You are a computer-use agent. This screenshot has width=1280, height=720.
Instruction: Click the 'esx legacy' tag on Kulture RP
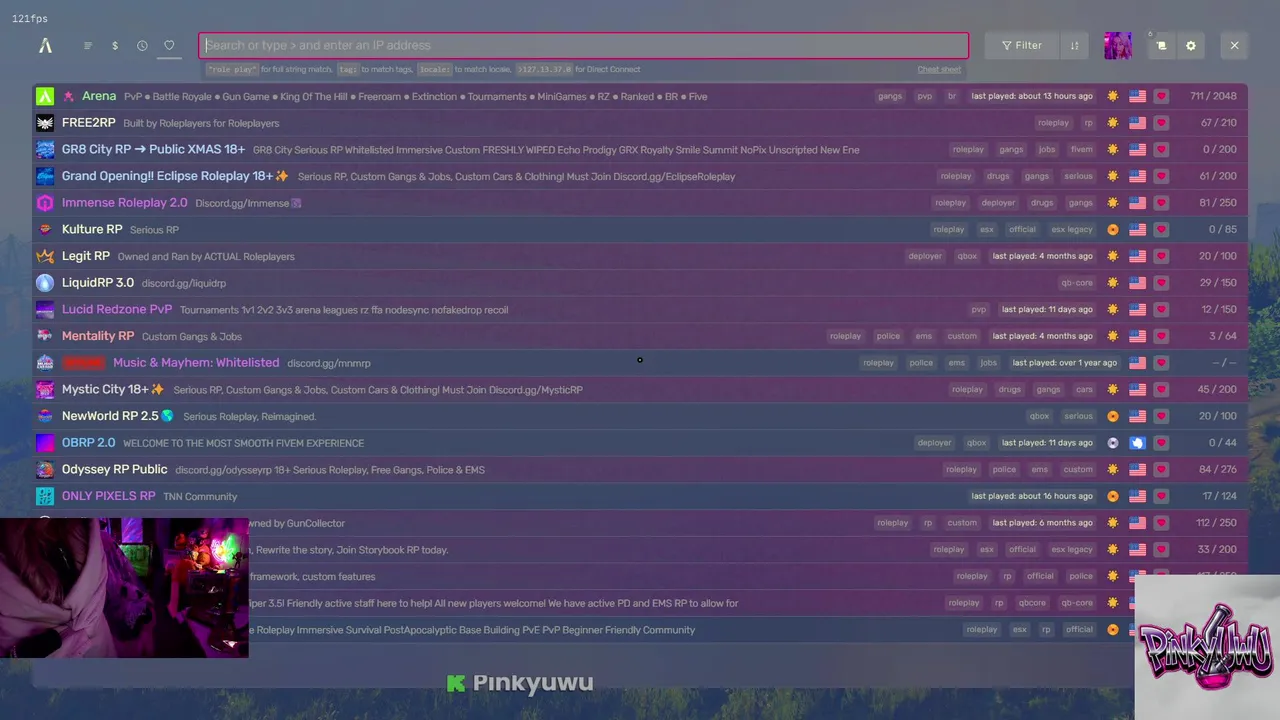pyautogui.click(x=1072, y=230)
